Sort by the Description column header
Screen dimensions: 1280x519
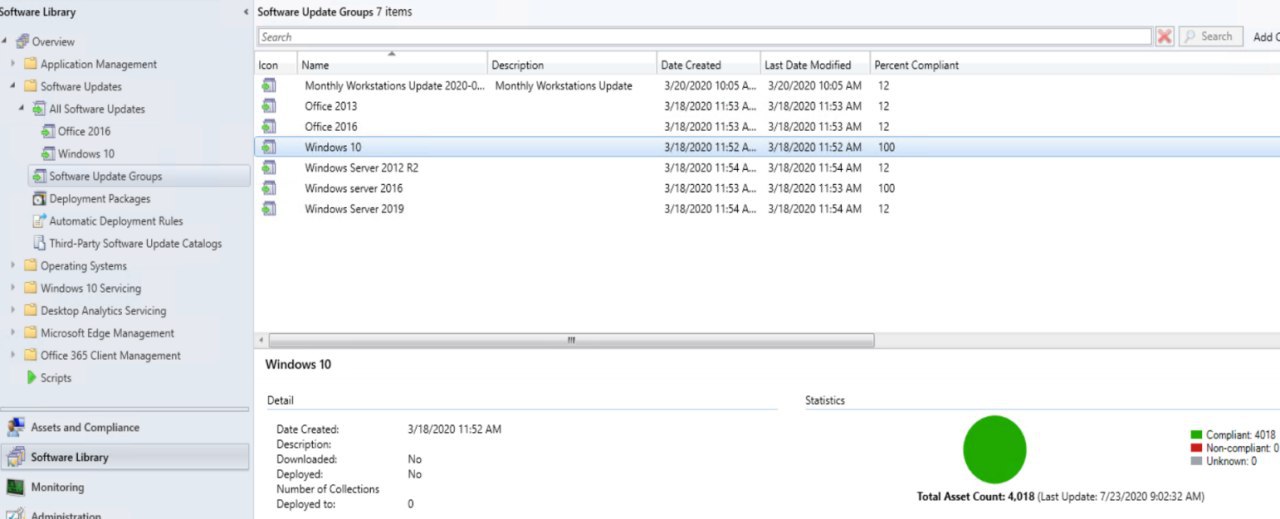[572, 64]
